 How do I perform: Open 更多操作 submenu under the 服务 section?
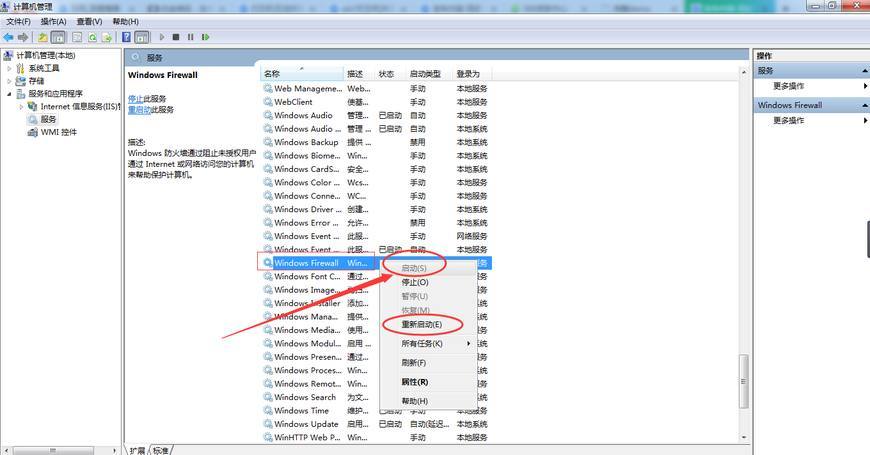788,86
